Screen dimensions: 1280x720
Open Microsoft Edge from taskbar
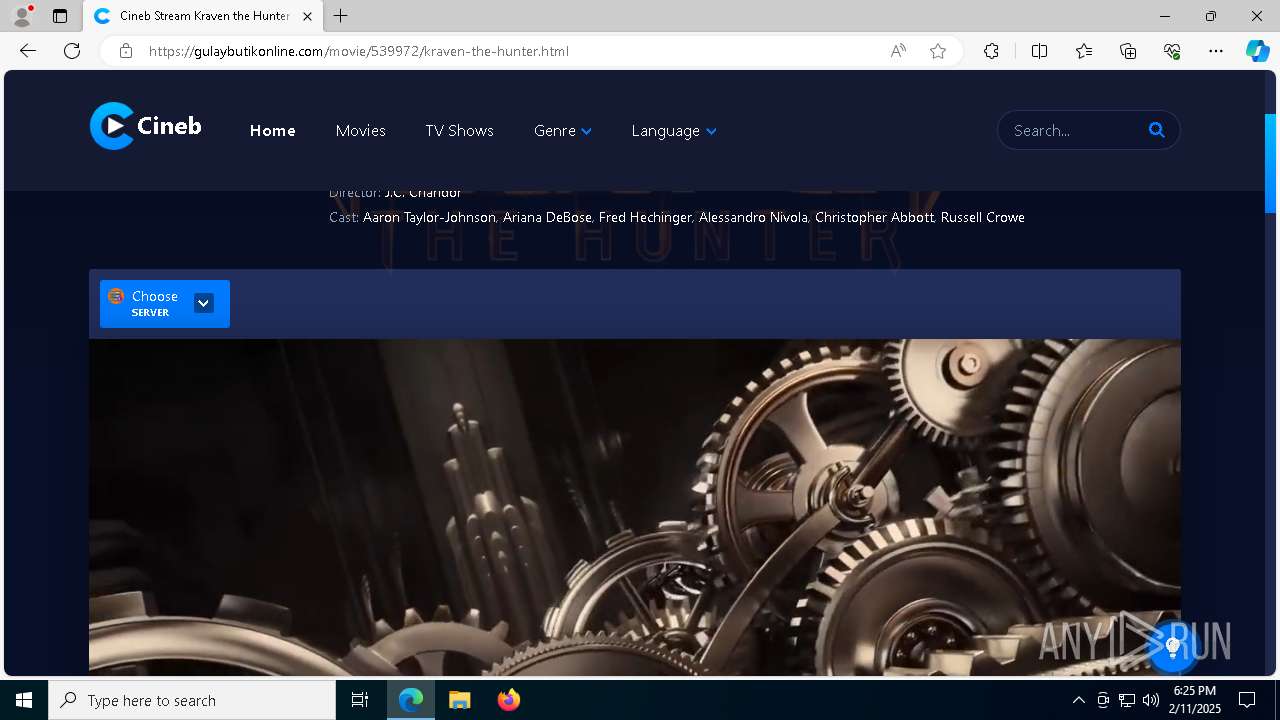411,700
